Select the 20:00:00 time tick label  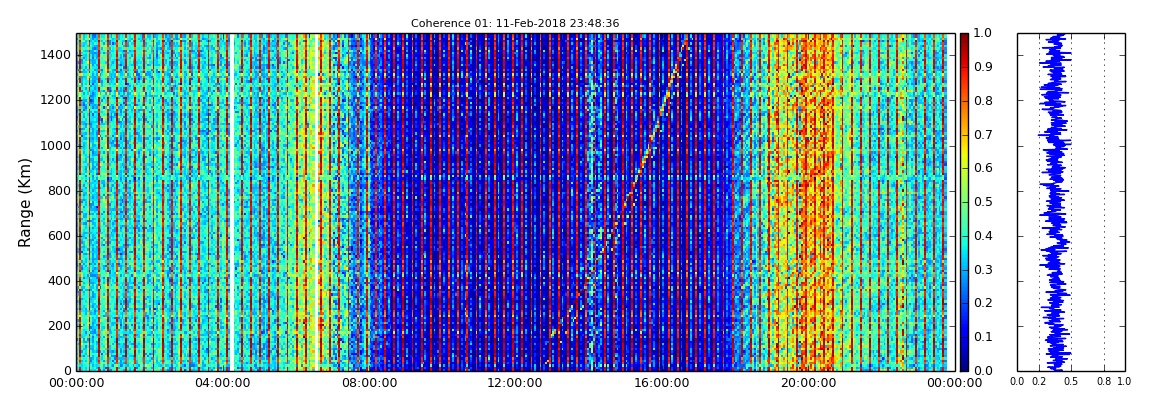[x=807, y=383]
